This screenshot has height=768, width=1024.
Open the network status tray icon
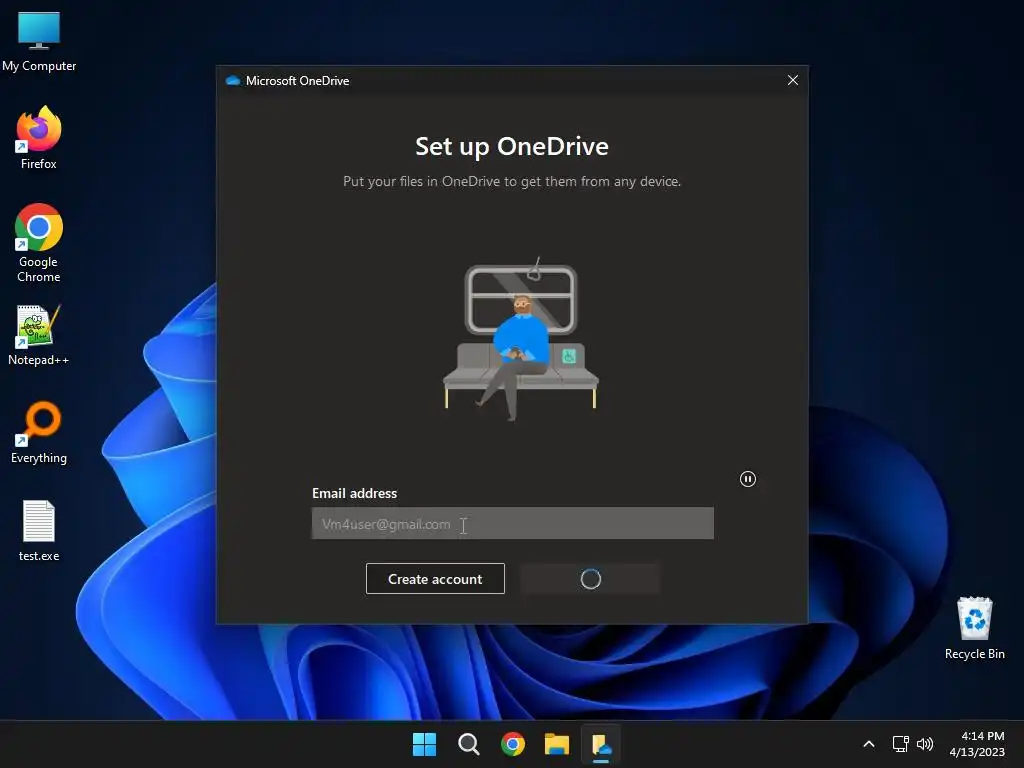click(901, 744)
